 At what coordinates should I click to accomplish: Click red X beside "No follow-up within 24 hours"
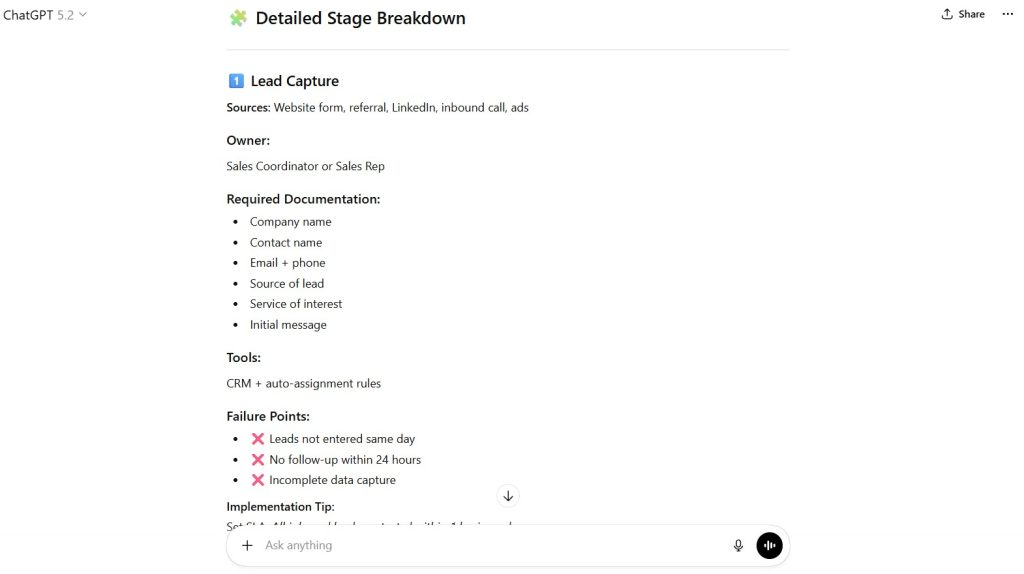point(258,460)
